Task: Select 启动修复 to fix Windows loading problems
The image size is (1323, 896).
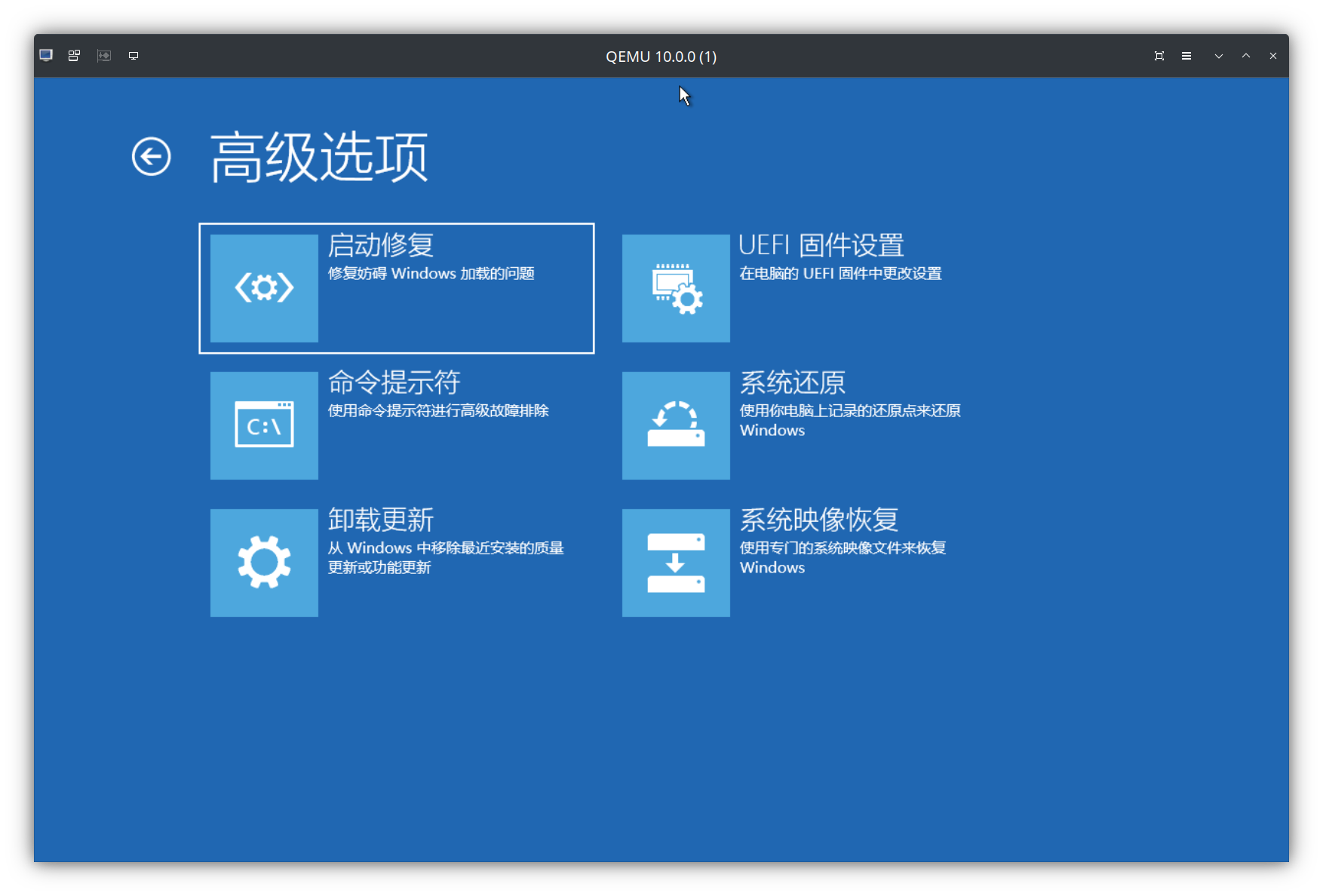Action: (x=396, y=288)
